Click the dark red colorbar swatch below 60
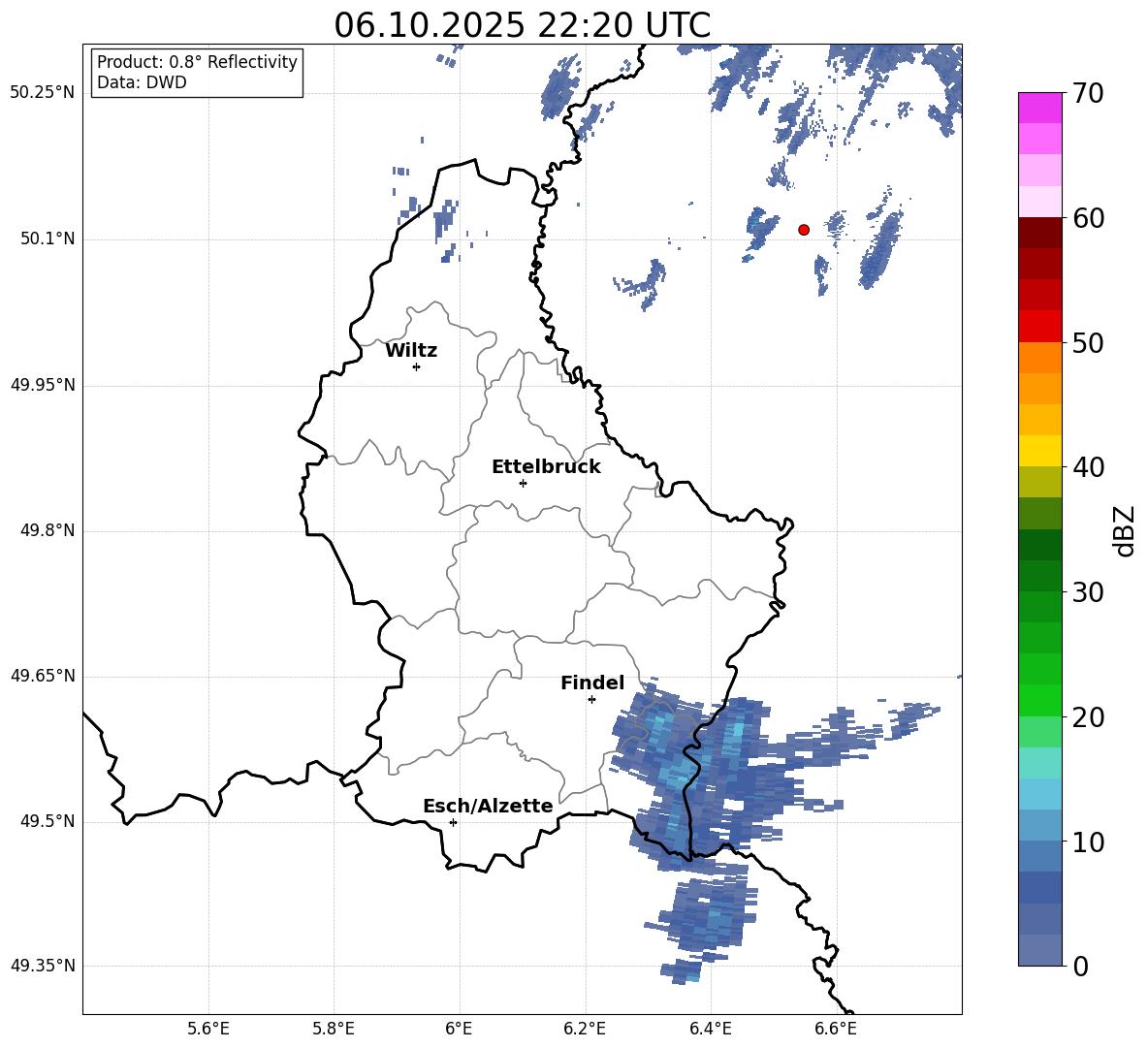 point(1039,233)
